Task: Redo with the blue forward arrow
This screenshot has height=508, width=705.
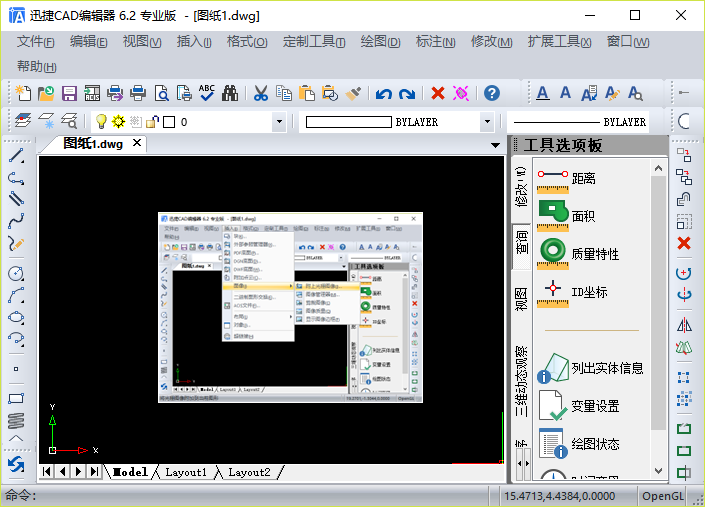Action: (407, 94)
